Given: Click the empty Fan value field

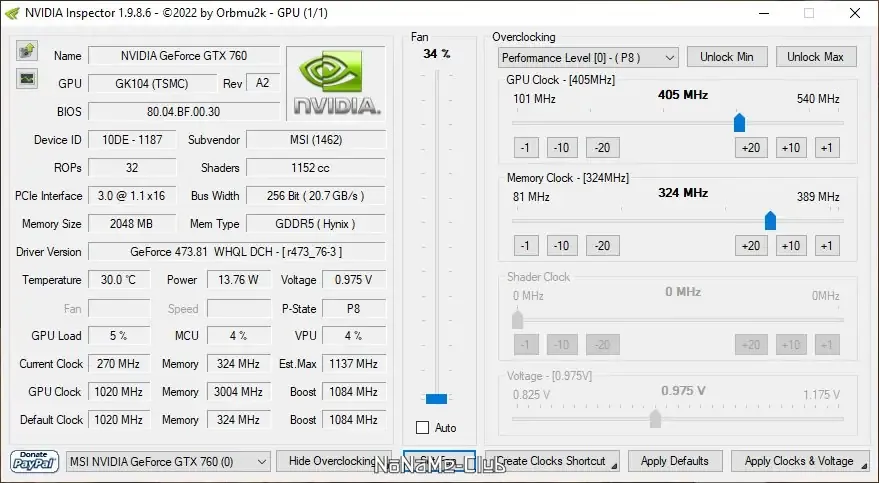Looking at the screenshot, I should [x=119, y=309].
